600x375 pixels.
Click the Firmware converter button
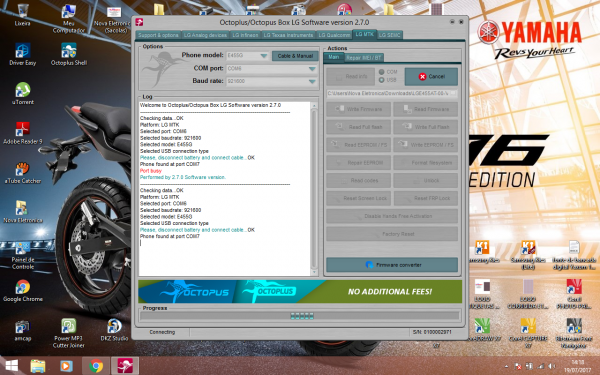click(392, 265)
